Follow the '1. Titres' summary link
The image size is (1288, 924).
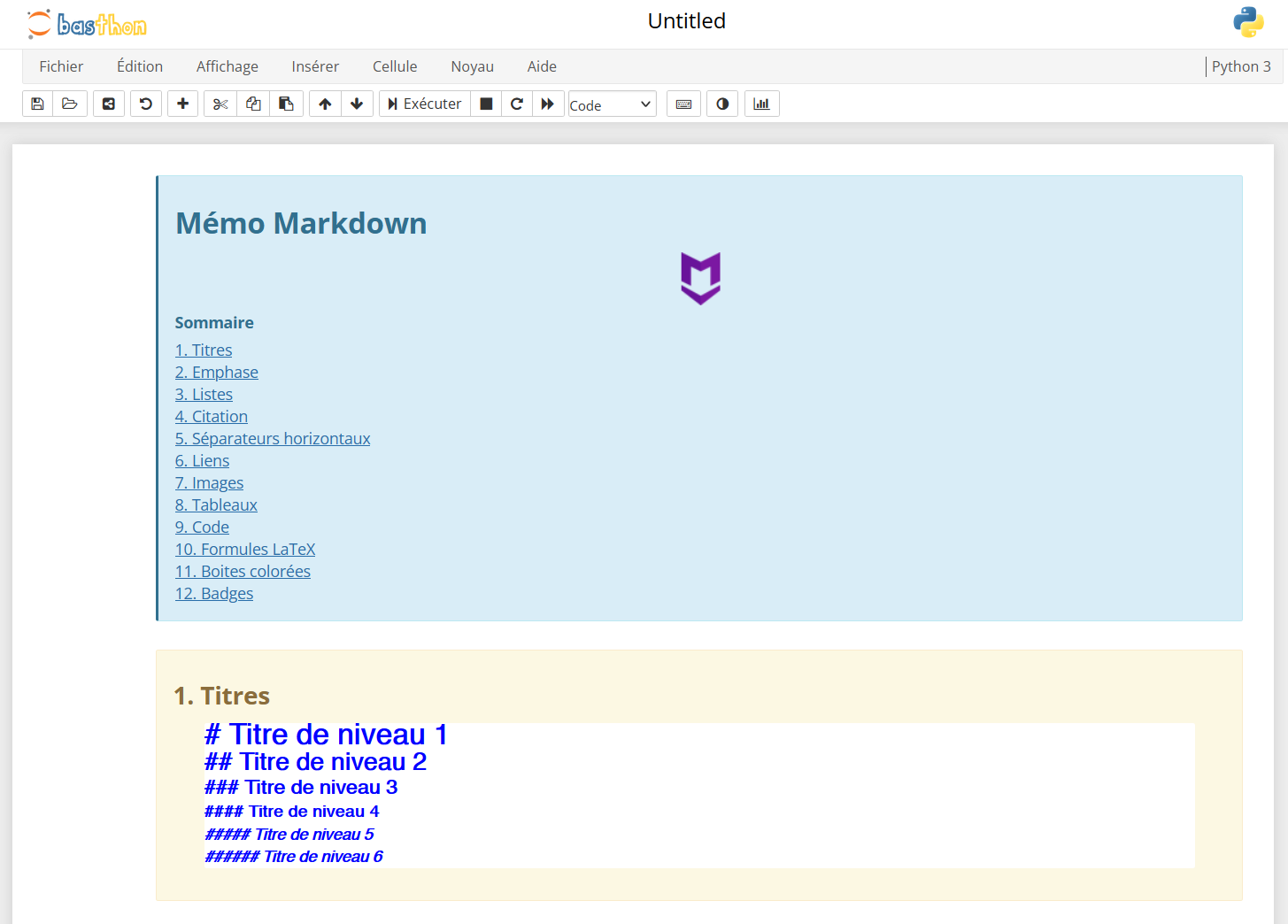pyautogui.click(x=204, y=350)
